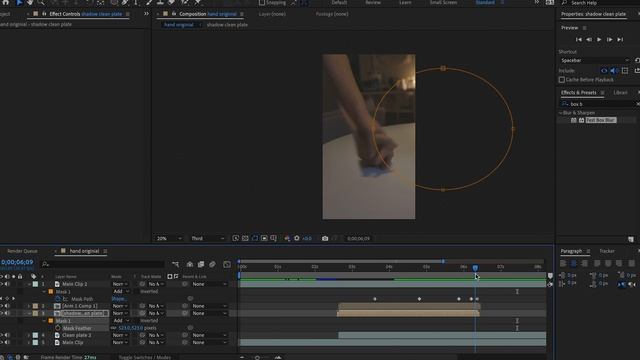Click the effects search field
This screenshot has height=360, width=640.
[x=601, y=104]
